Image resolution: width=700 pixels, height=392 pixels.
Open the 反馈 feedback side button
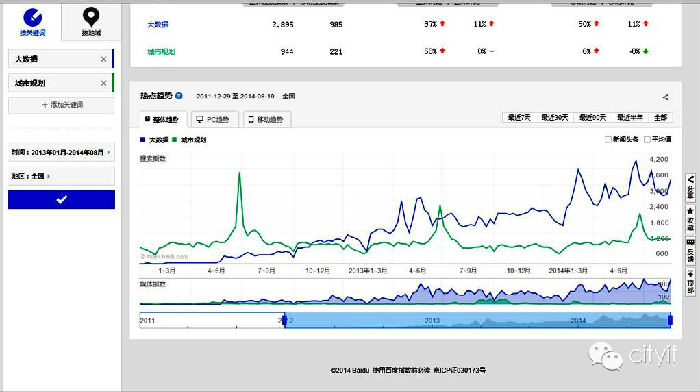[x=690, y=251]
